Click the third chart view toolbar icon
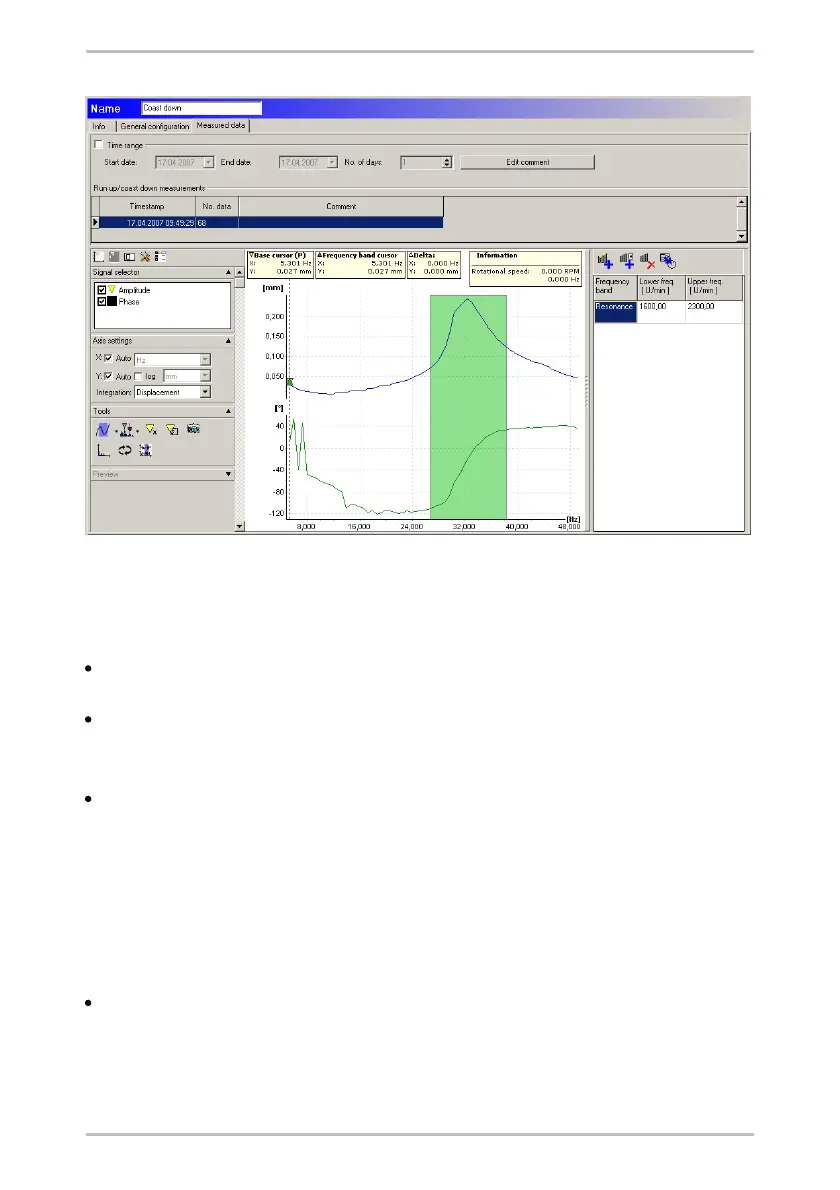The width and height of the screenshot is (840, 1190). [129, 257]
